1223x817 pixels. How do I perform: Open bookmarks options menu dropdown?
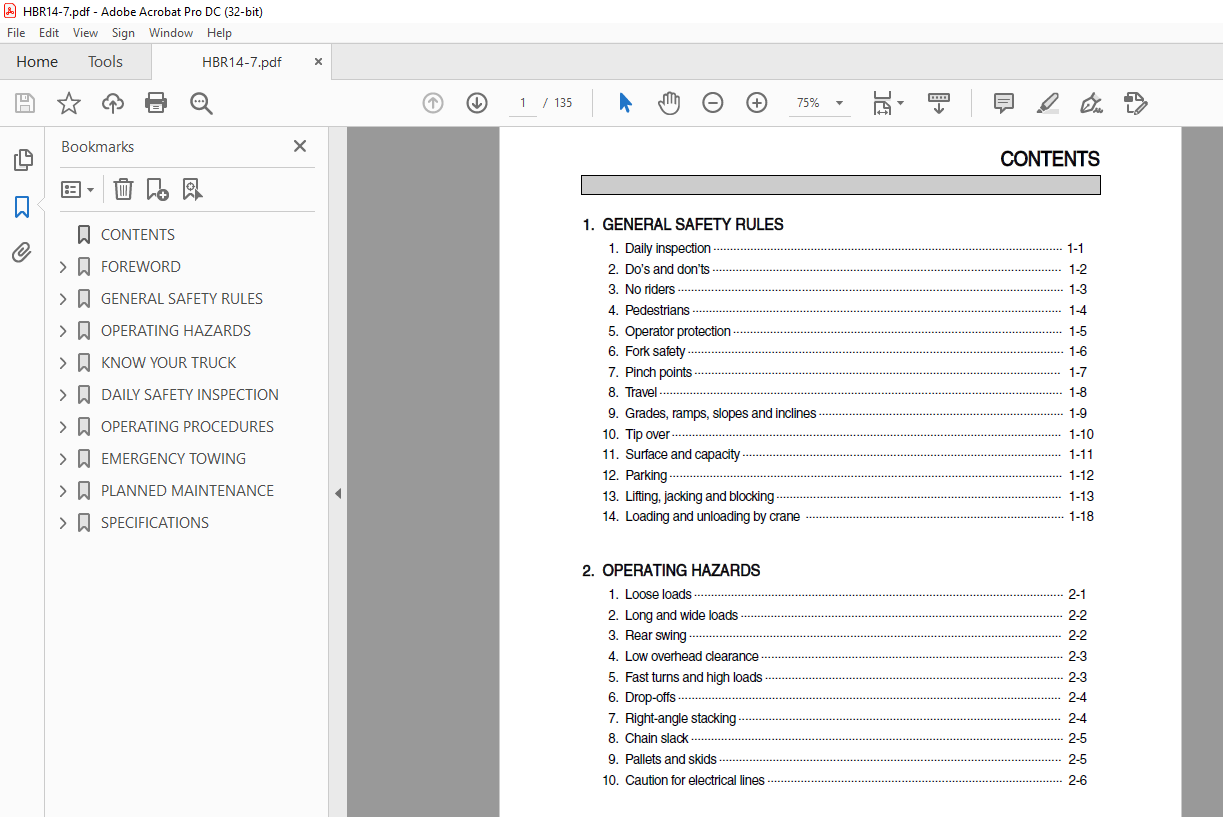click(78, 189)
